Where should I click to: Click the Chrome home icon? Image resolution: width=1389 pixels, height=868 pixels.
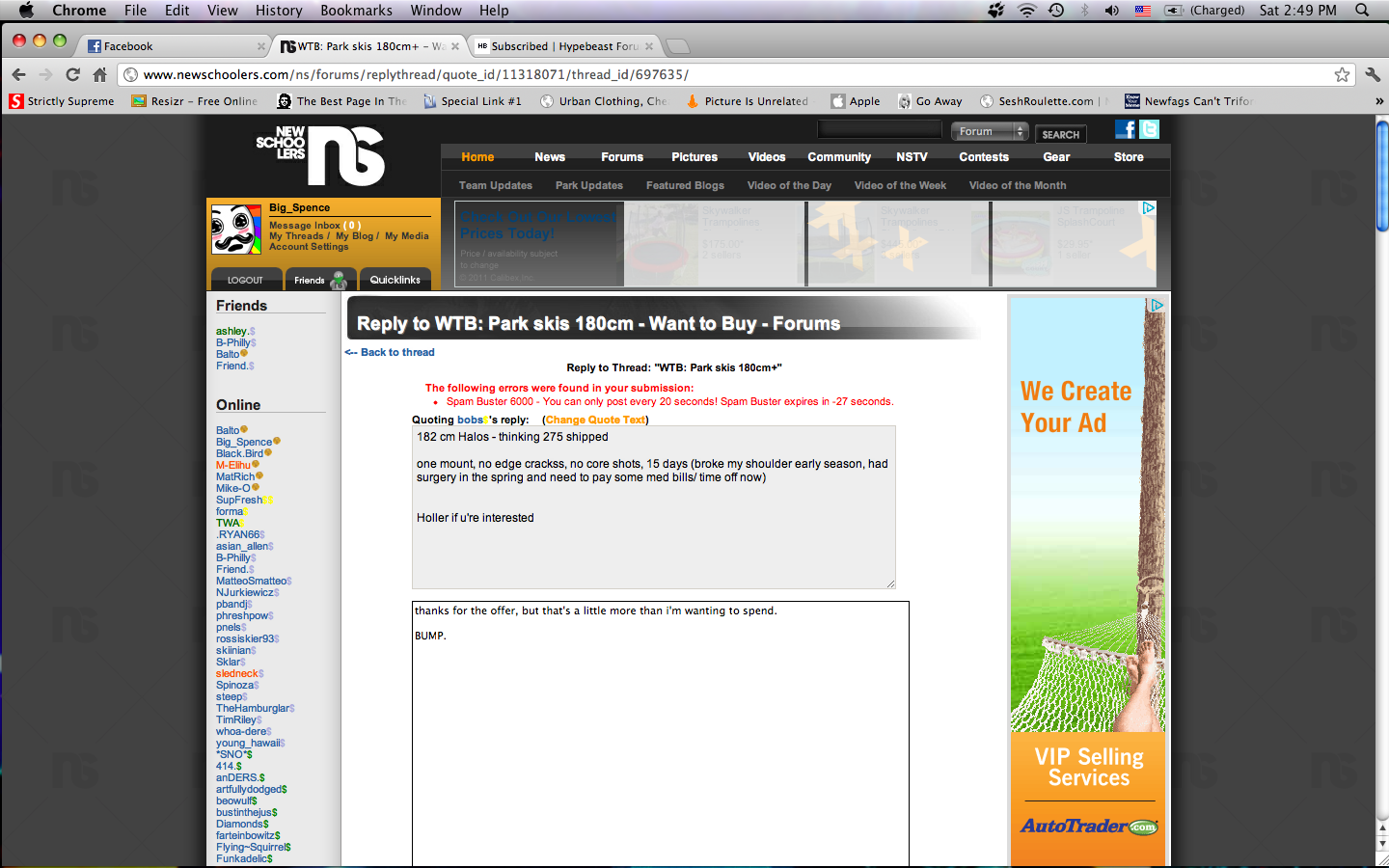99,74
